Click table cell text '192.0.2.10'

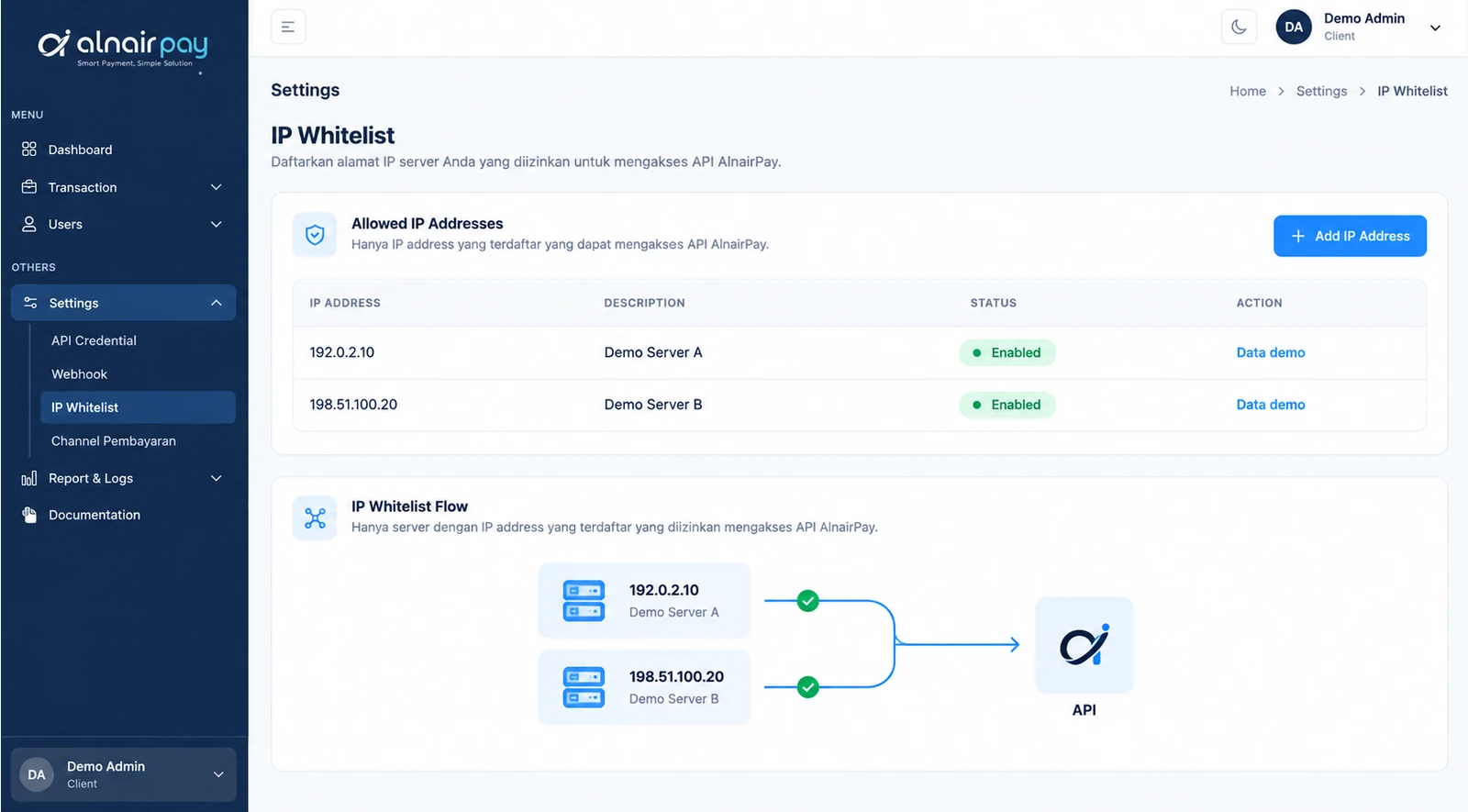click(x=342, y=352)
